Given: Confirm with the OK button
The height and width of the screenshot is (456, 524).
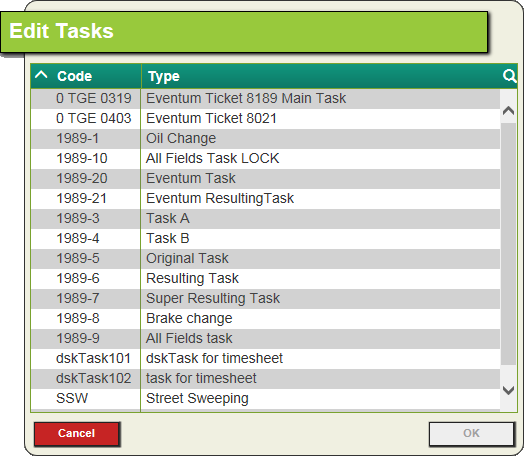Looking at the screenshot, I should (471, 434).
